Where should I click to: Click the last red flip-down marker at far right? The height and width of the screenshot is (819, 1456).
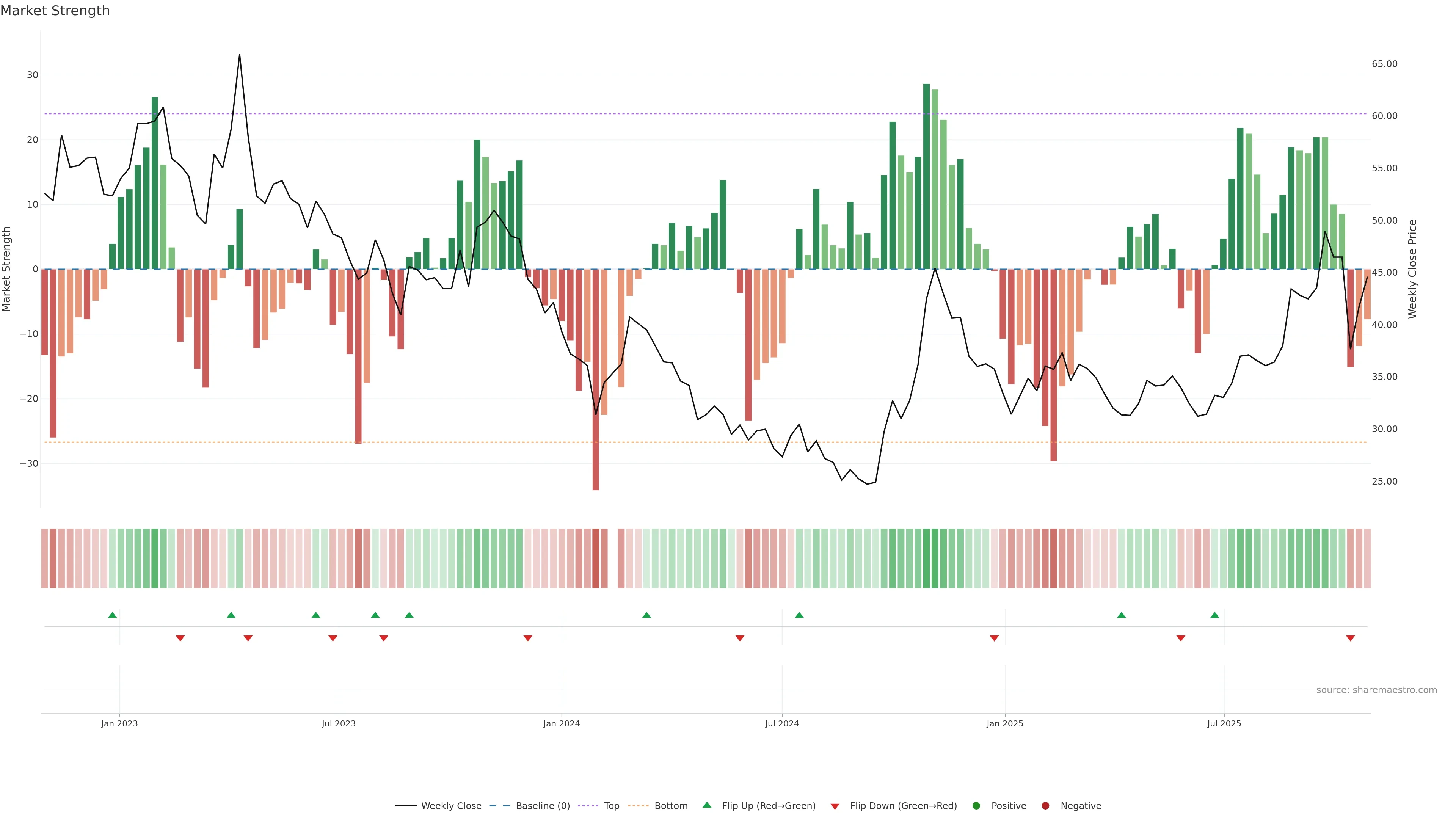[1350, 638]
